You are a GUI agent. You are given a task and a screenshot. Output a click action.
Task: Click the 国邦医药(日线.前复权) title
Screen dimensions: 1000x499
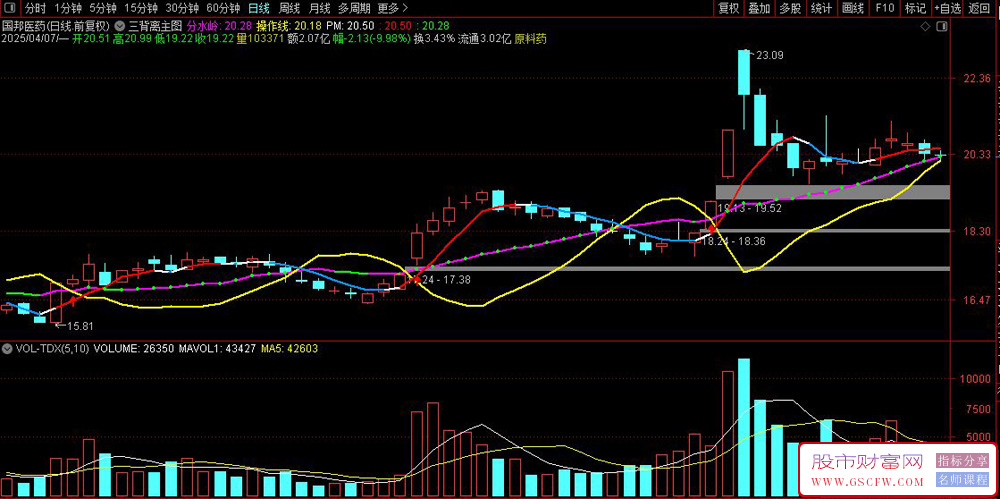tap(56, 26)
